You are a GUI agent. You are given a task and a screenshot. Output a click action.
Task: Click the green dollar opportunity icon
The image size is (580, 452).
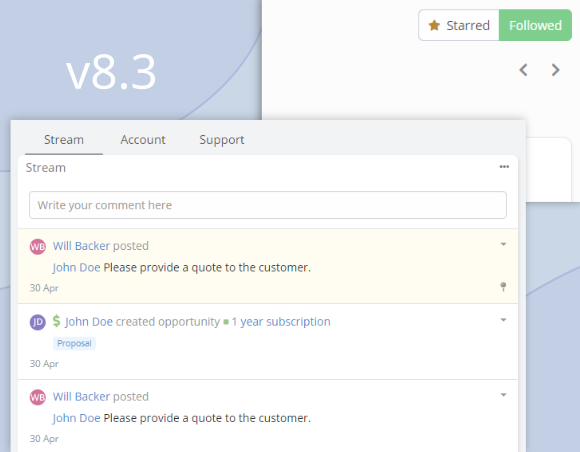[x=56, y=321]
